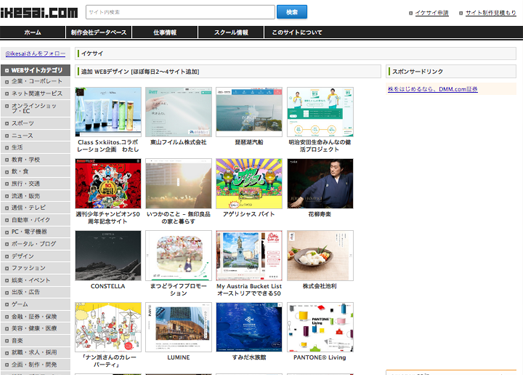Select the ファッション category
523x375 pixels.
coord(35,268)
